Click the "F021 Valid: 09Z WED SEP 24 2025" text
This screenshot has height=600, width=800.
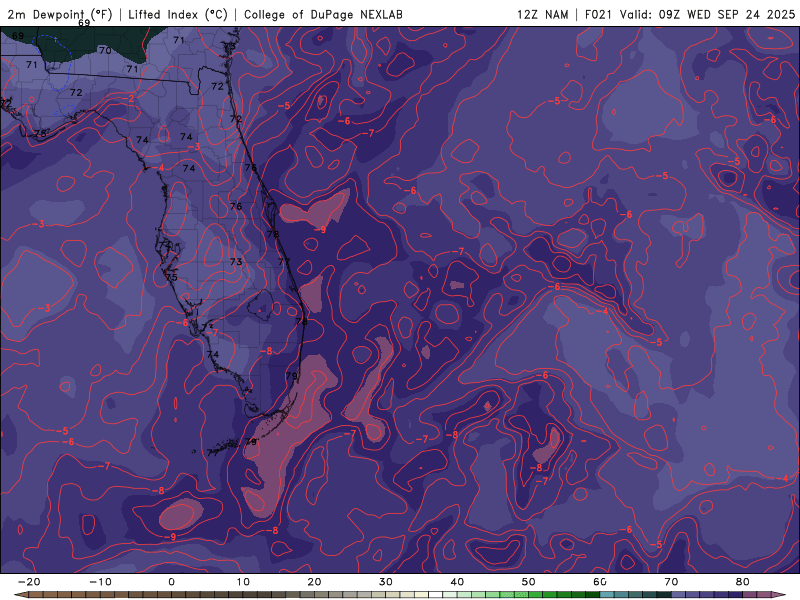[x=690, y=14]
